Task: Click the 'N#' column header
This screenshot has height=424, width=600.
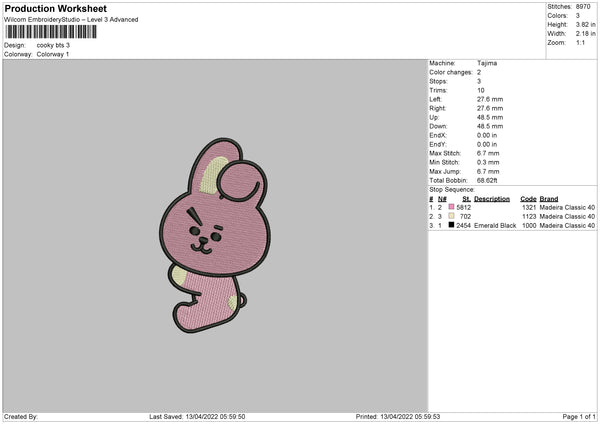Action: point(442,199)
